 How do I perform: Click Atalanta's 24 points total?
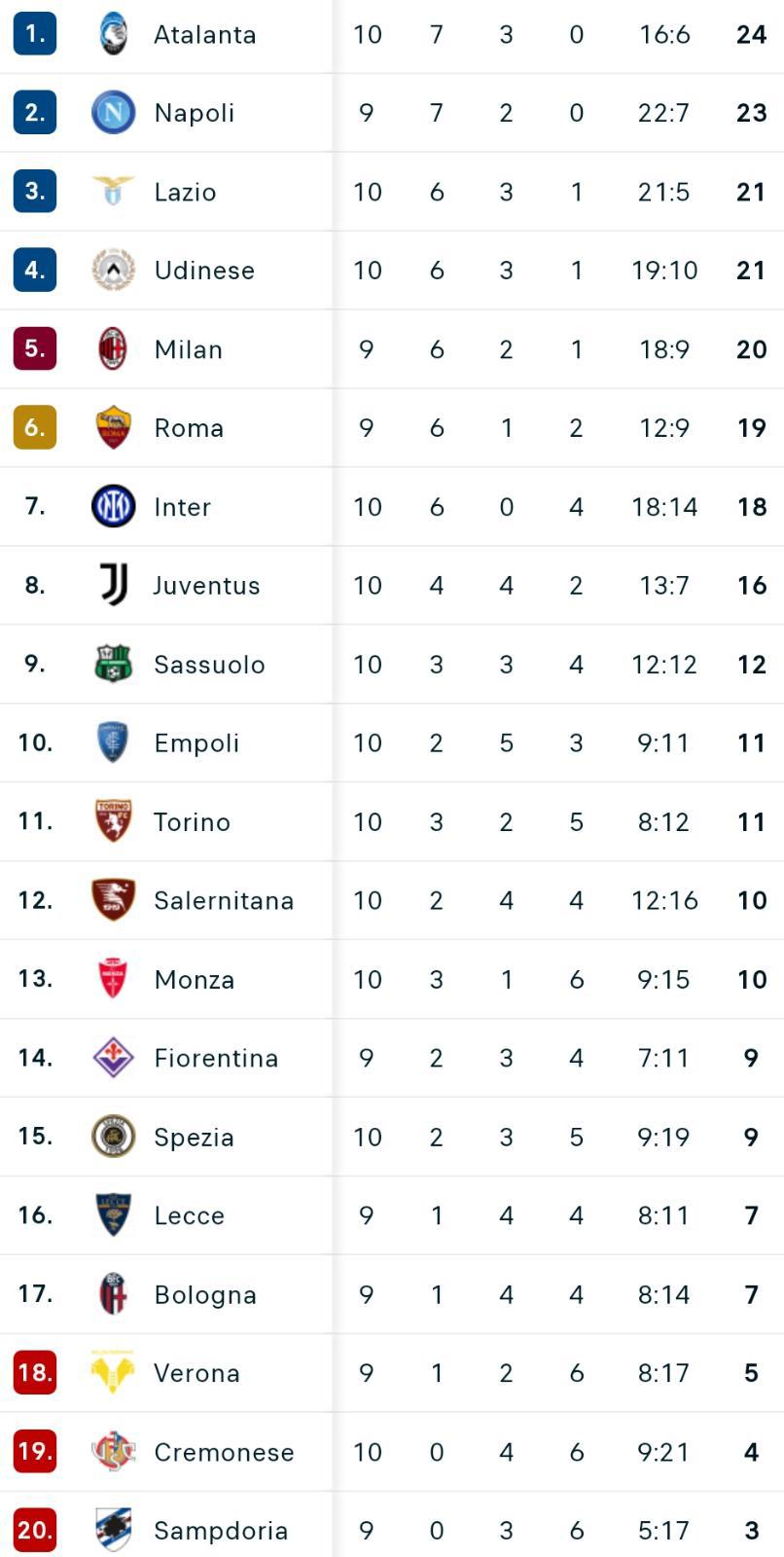pyautogui.click(x=751, y=35)
